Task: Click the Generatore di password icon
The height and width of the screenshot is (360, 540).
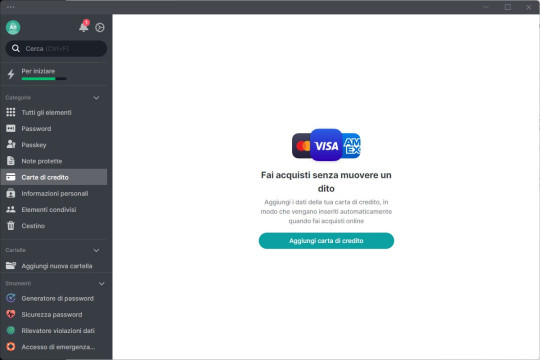Action: (x=11, y=298)
